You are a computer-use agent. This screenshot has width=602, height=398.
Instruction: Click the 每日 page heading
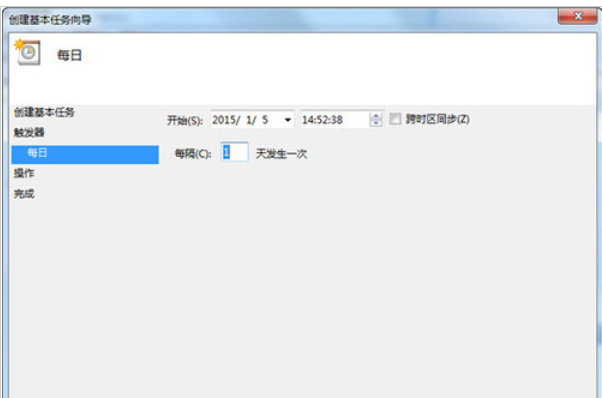click(x=69, y=55)
